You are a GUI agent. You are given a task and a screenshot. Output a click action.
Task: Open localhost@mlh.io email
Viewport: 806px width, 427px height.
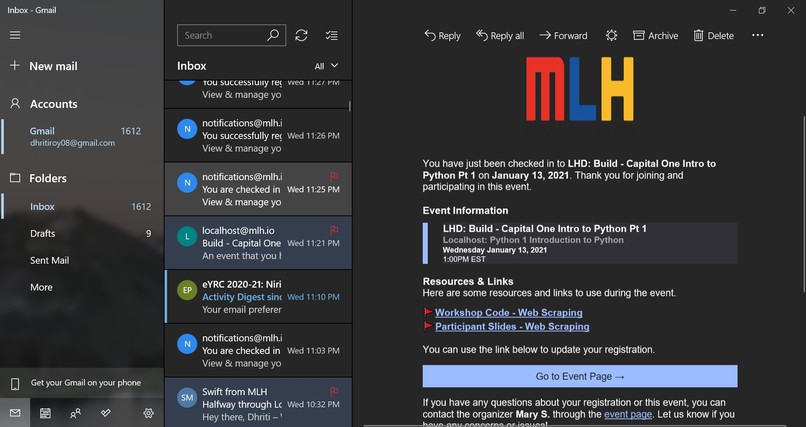pos(258,243)
